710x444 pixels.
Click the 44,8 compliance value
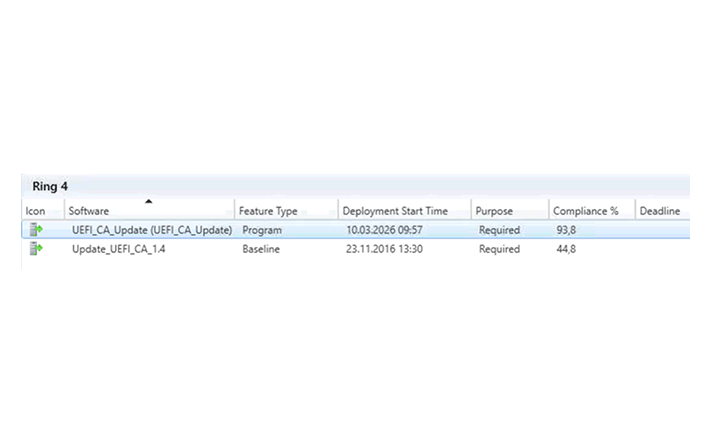tap(566, 249)
